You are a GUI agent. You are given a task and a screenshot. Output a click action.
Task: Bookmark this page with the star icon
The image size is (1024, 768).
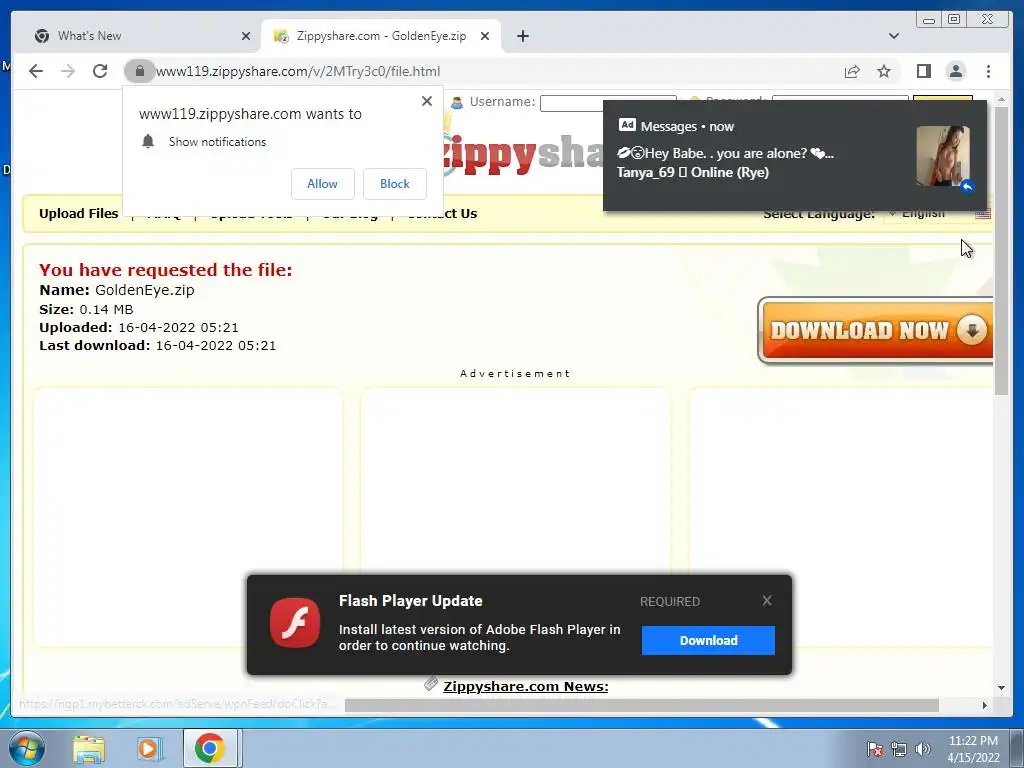[884, 71]
